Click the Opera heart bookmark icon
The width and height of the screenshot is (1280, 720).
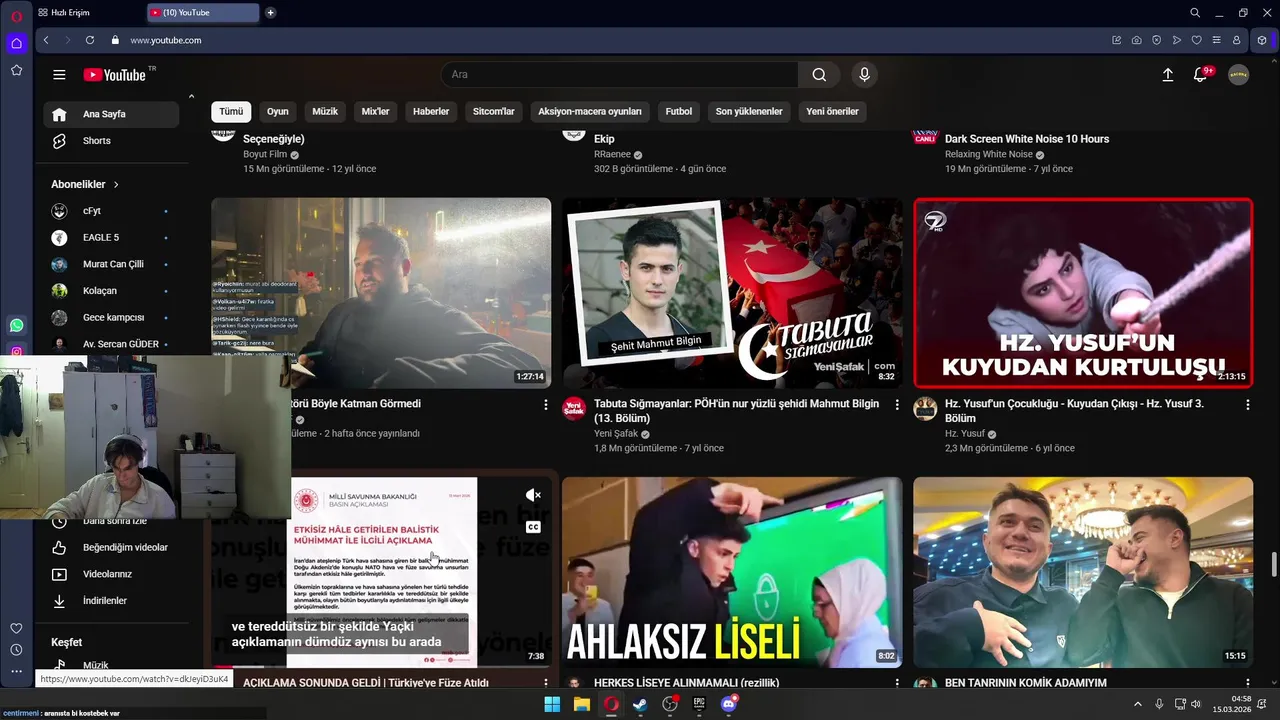(1196, 40)
